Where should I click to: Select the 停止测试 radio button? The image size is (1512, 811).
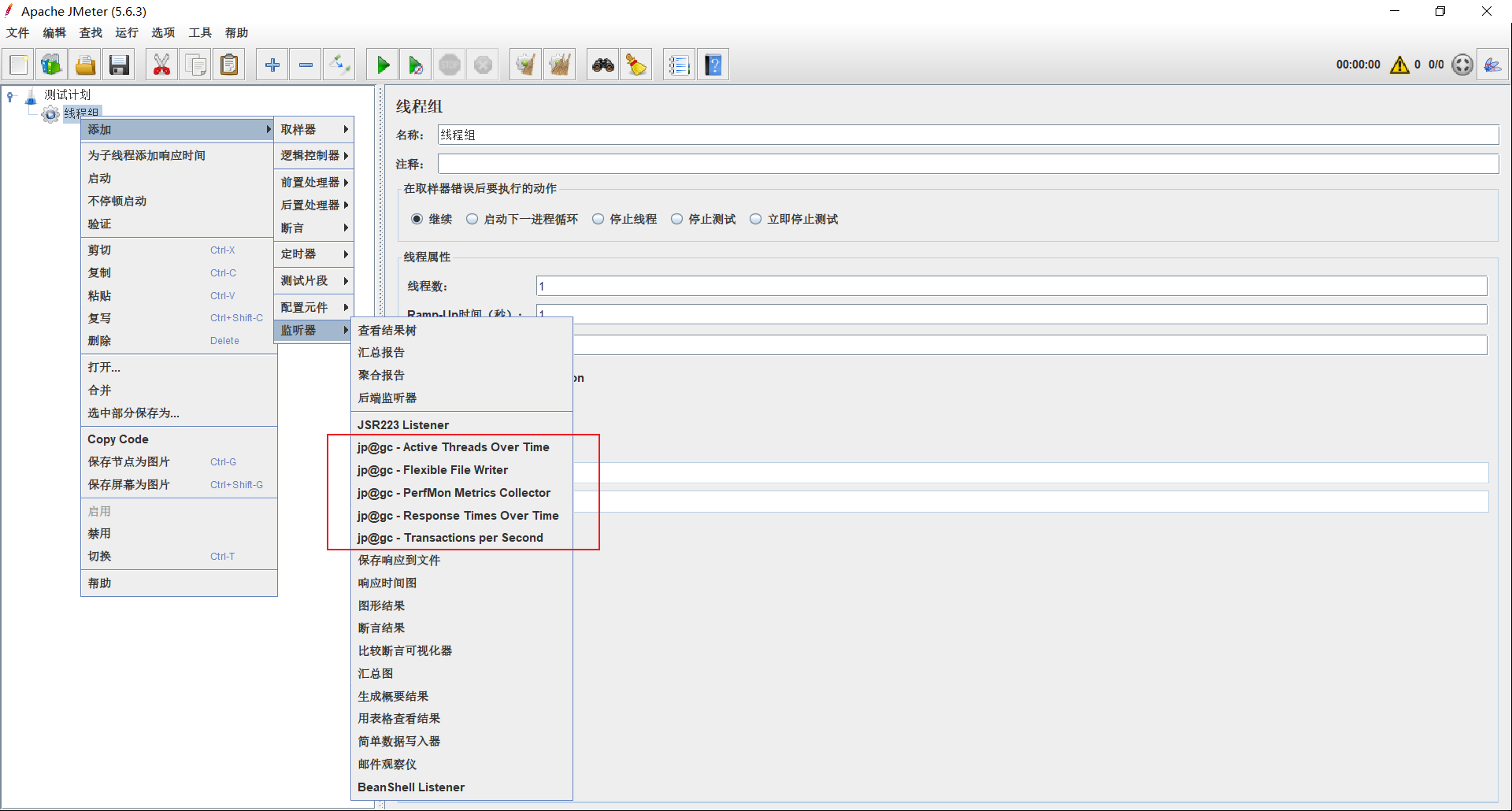coord(676,219)
